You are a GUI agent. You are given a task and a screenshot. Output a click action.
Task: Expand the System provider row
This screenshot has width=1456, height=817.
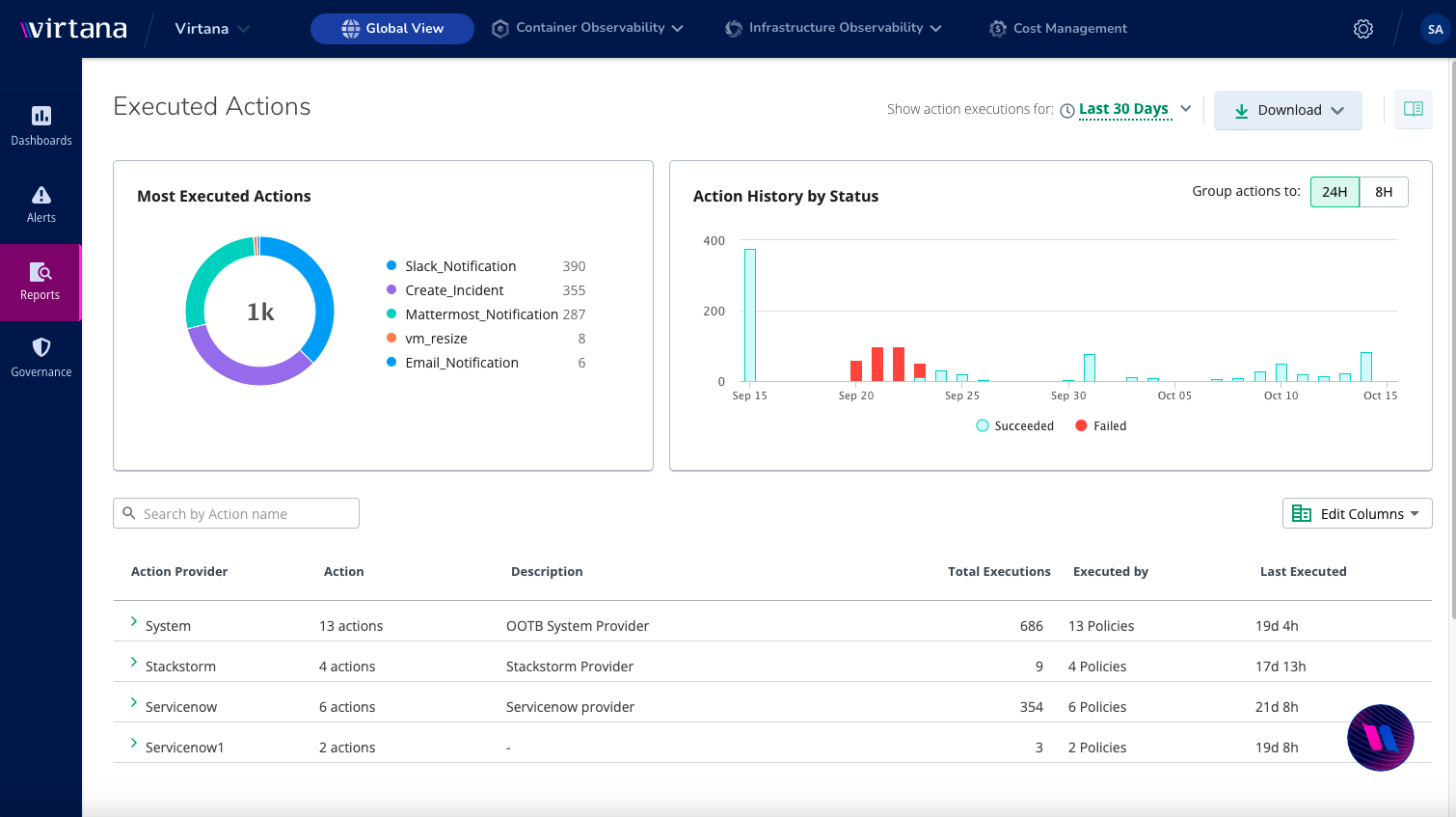(x=134, y=622)
